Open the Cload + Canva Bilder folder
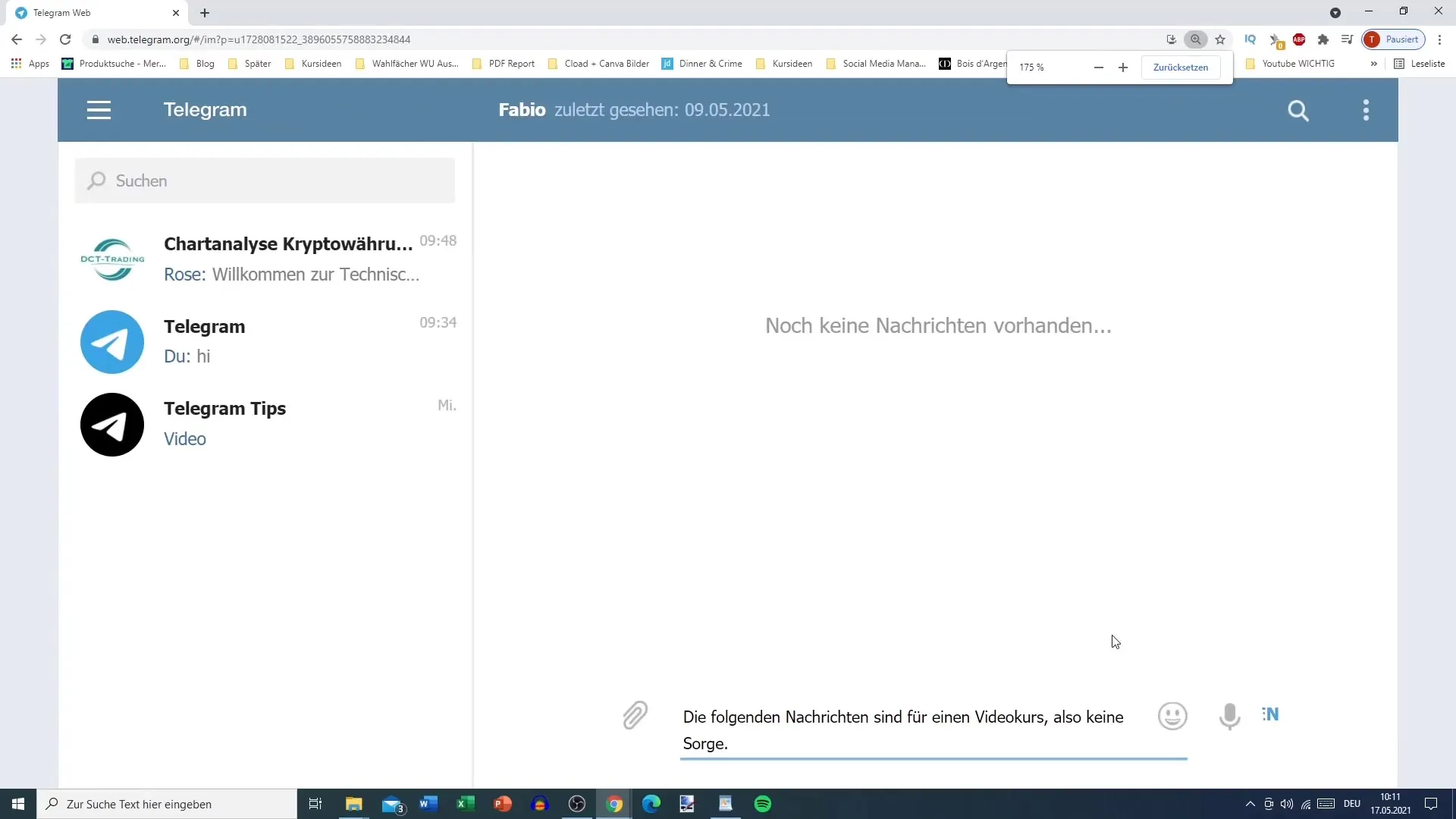The height and width of the screenshot is (819, 1456). [x=598, y=64]
